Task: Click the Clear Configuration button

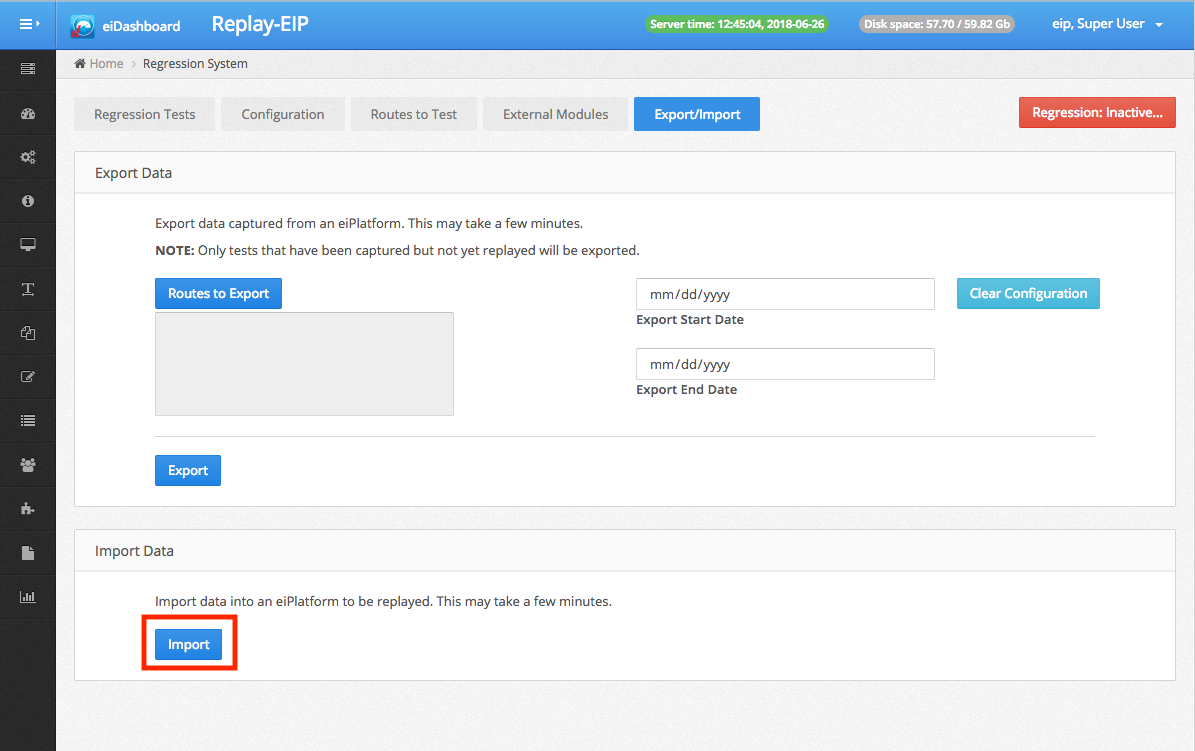Action: (x=1028, y=294)
